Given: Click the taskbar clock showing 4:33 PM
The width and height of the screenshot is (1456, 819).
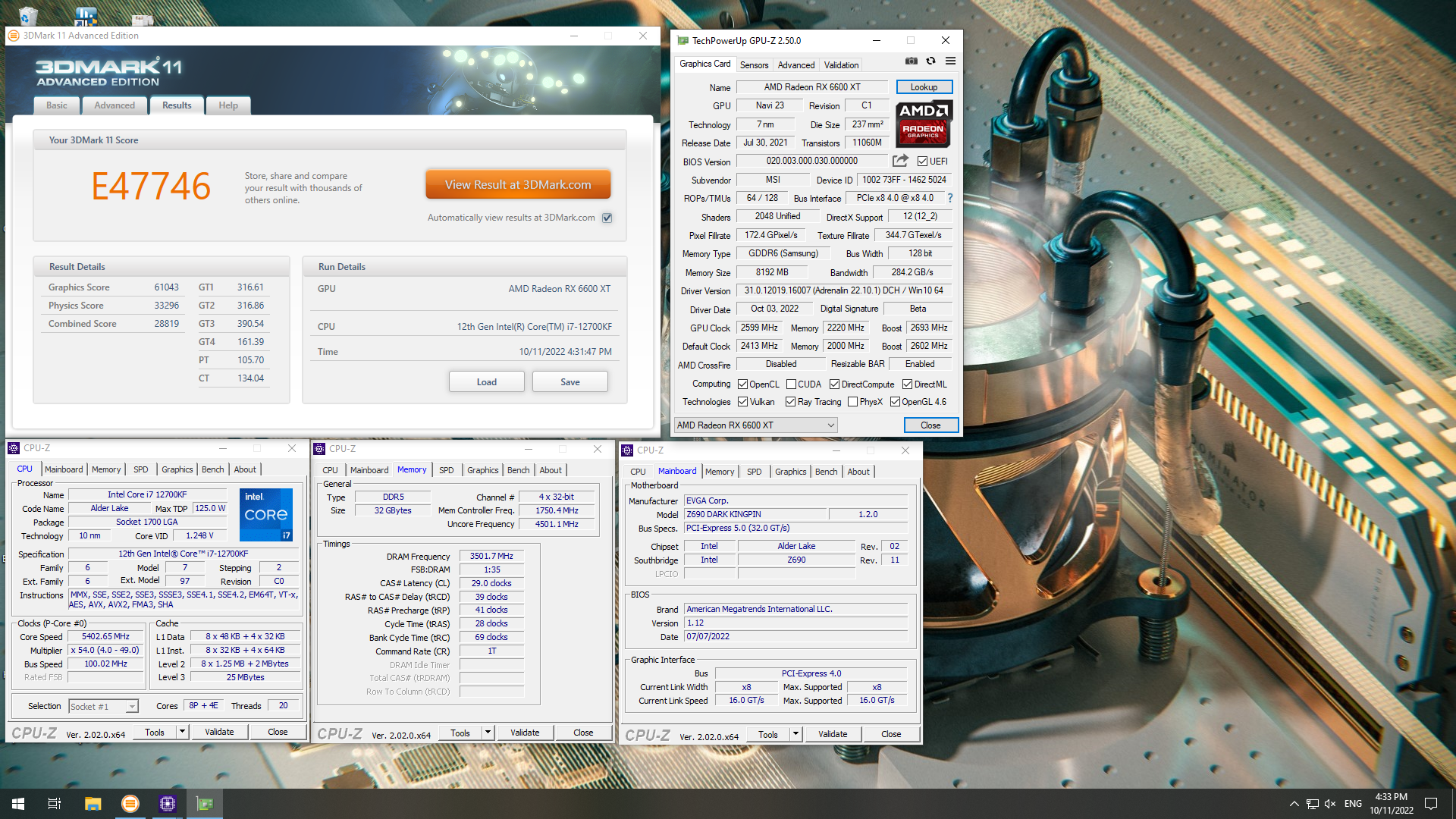Looking at the screenshot, I should 1391,804.
